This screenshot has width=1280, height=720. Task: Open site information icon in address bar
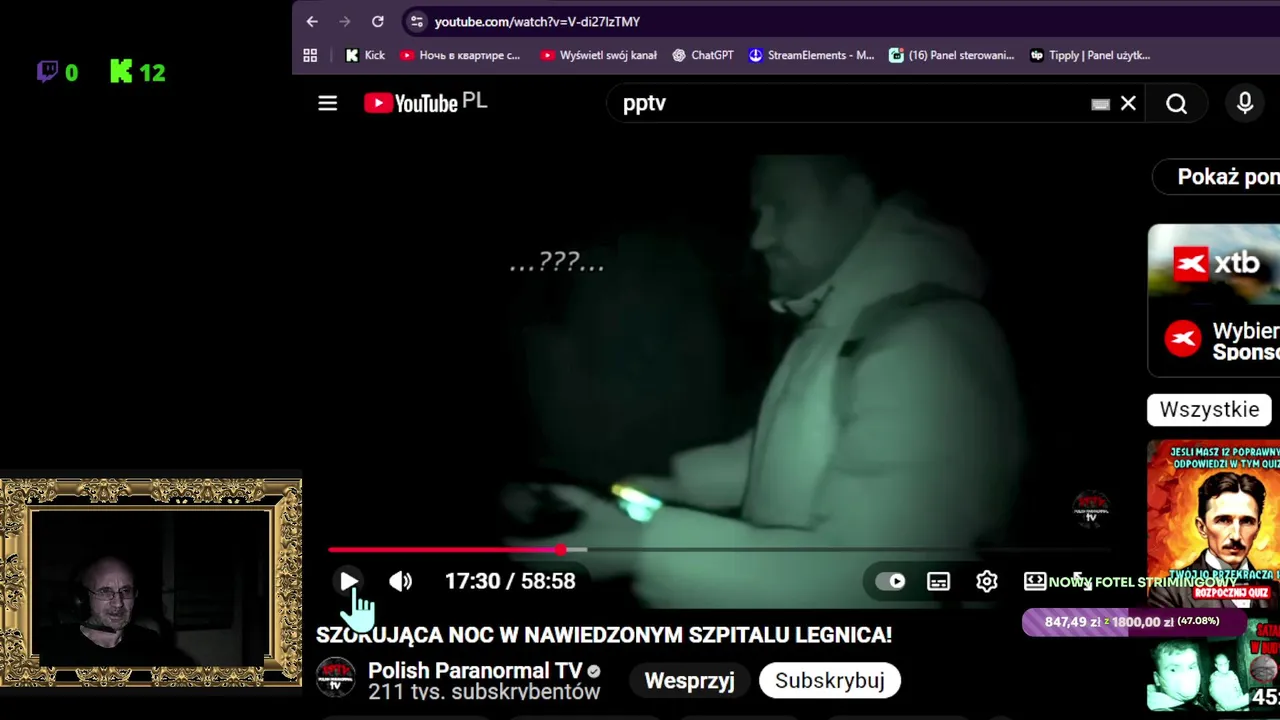417,21
